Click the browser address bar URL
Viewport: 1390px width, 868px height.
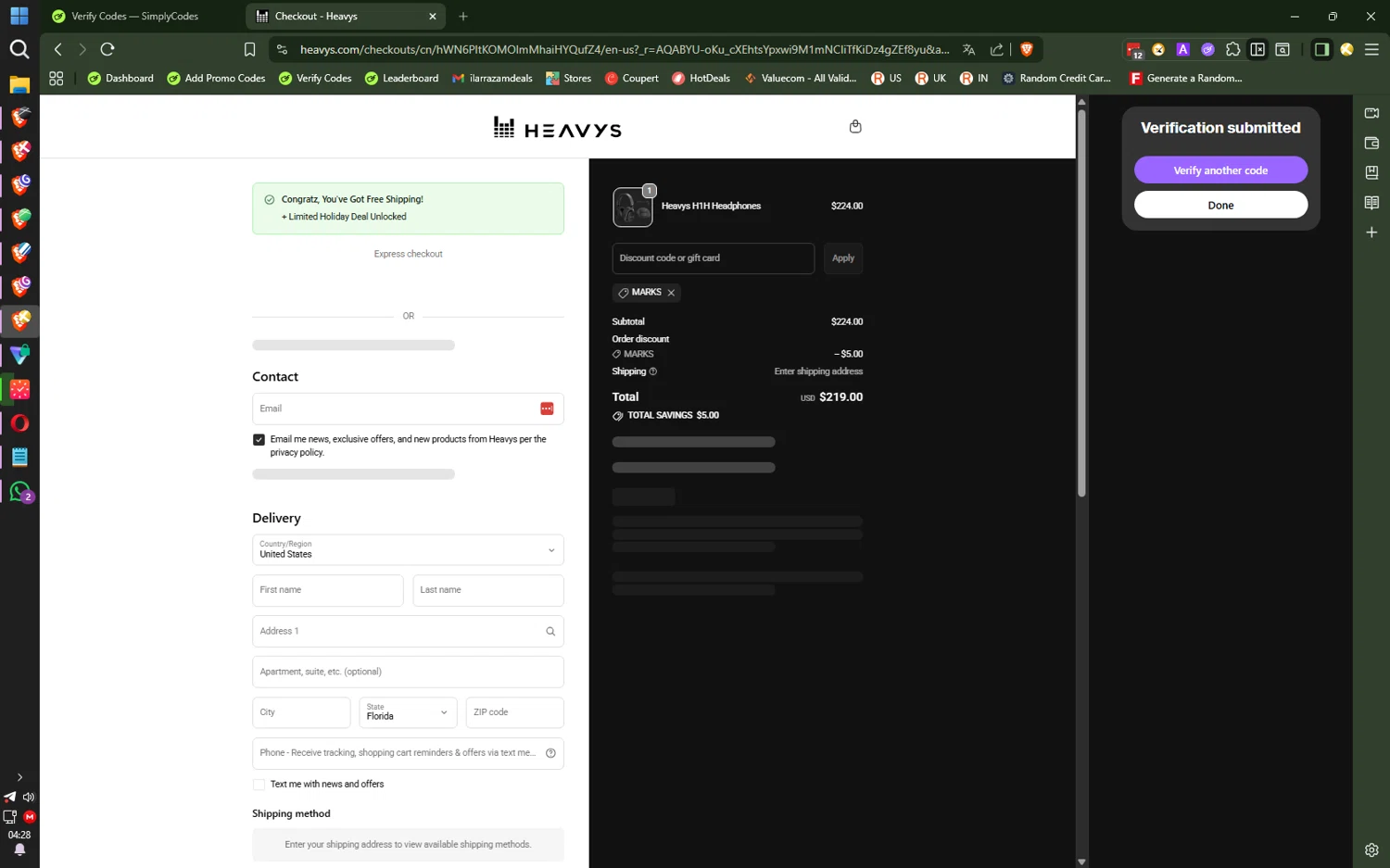tap(624, 49)
